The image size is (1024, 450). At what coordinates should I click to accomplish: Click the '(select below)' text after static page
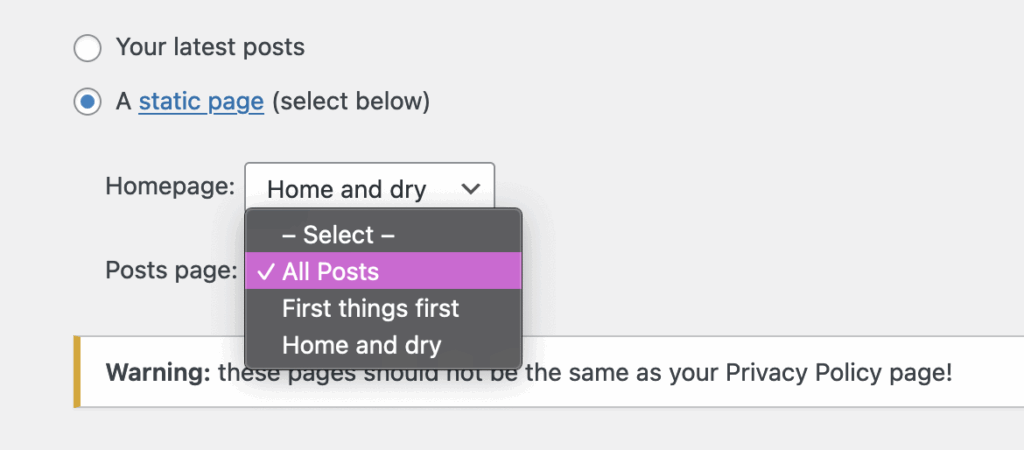350,102
